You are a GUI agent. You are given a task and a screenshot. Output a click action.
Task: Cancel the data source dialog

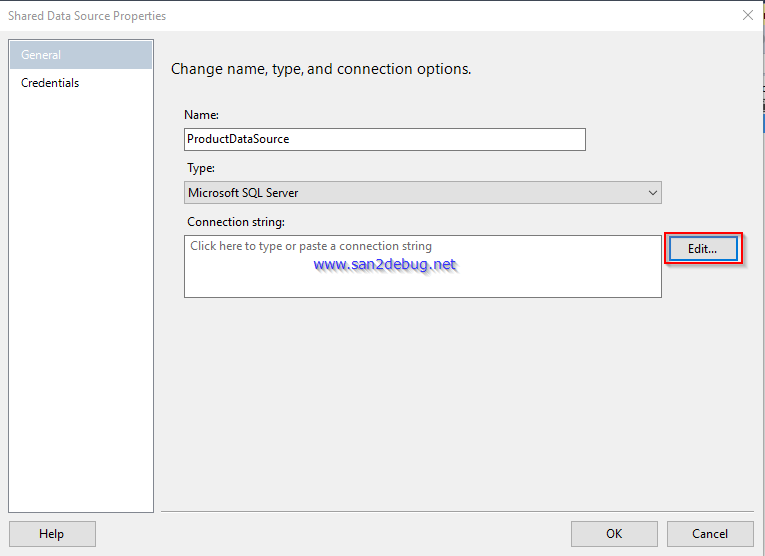[710, 534]
